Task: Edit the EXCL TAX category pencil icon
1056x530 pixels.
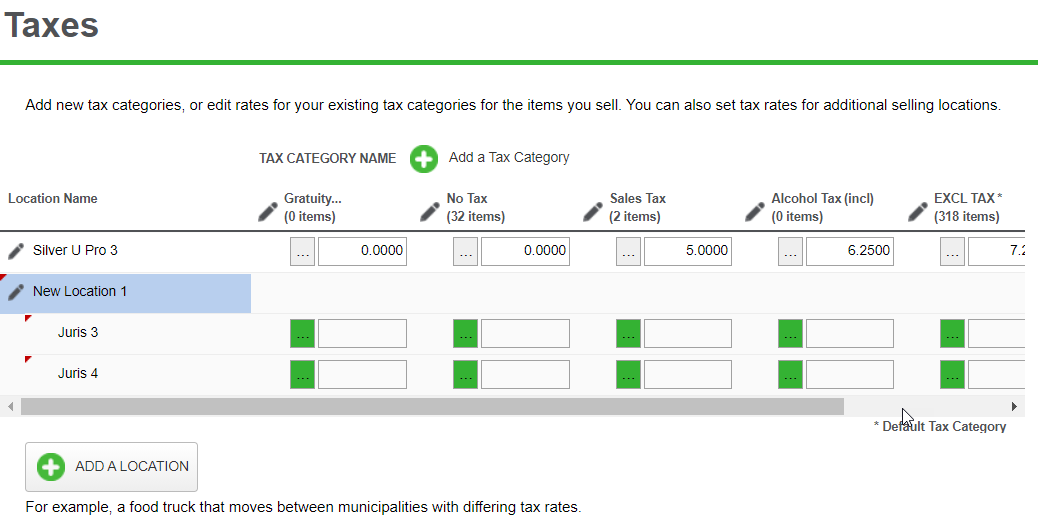Action: point(917,211)
